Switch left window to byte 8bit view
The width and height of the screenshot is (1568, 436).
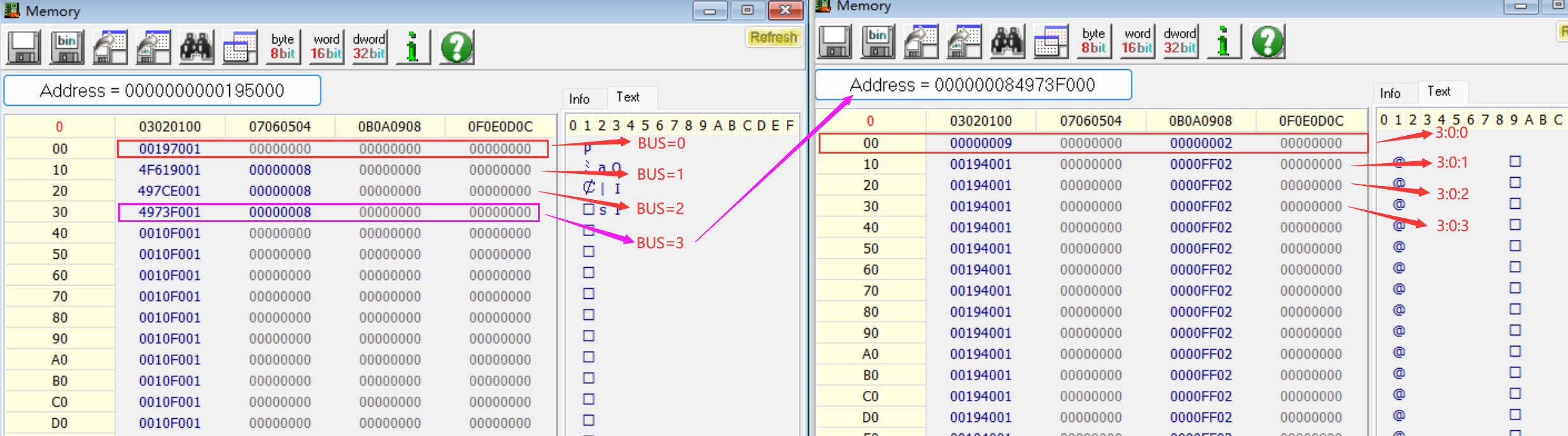click(283, 47)
